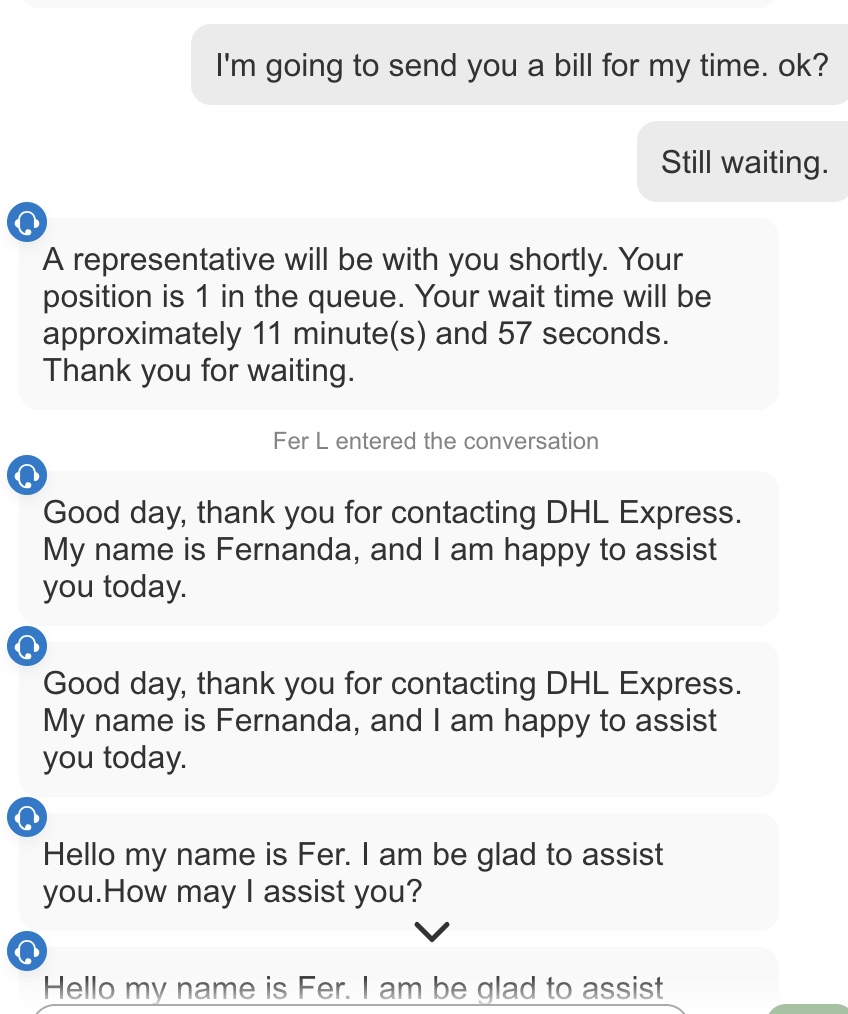Click the avatar beside the cut-off bottom message

tap(27, 950)
